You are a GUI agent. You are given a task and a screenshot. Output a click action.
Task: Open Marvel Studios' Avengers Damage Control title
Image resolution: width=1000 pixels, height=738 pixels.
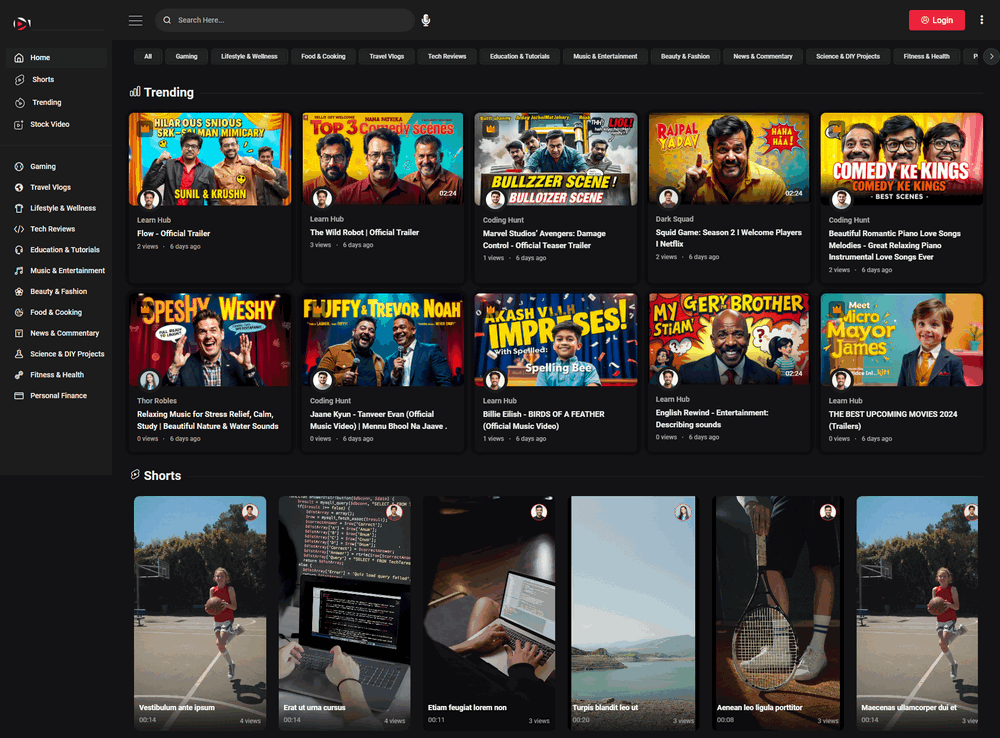[x=544, y=239]
